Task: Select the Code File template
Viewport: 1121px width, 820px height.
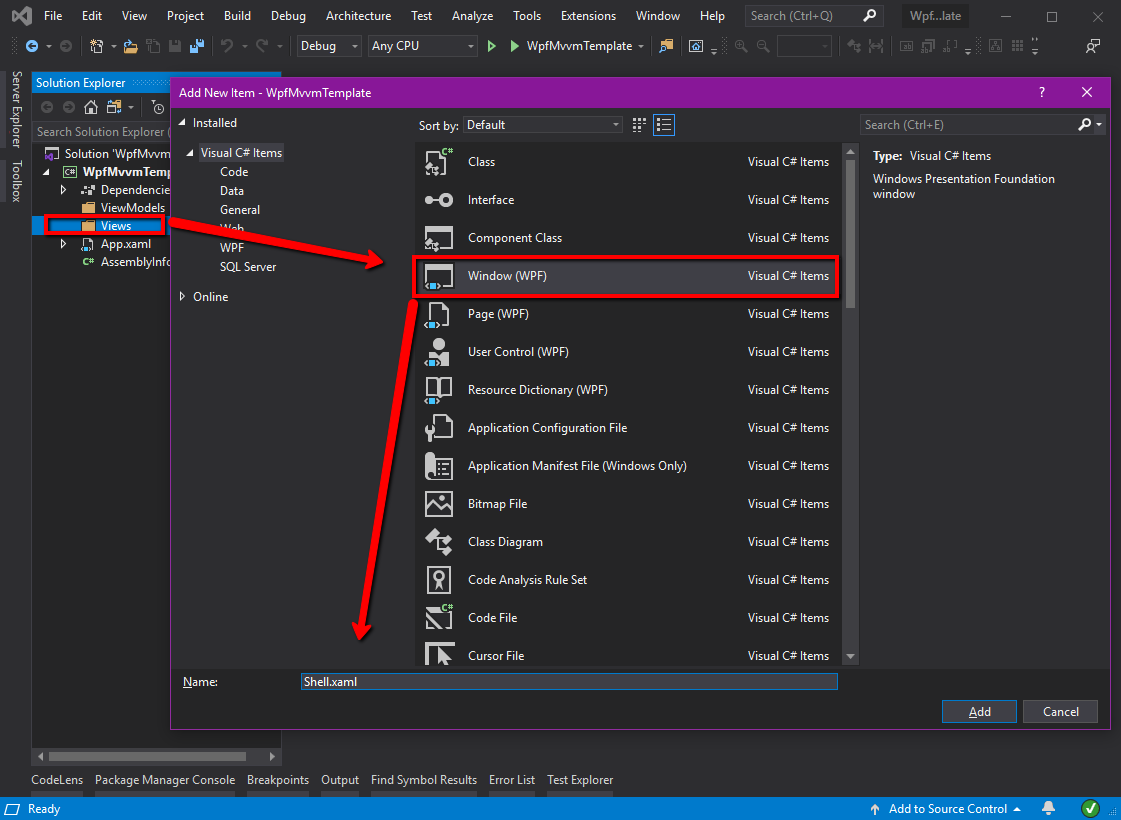Action: coord(627,618)
